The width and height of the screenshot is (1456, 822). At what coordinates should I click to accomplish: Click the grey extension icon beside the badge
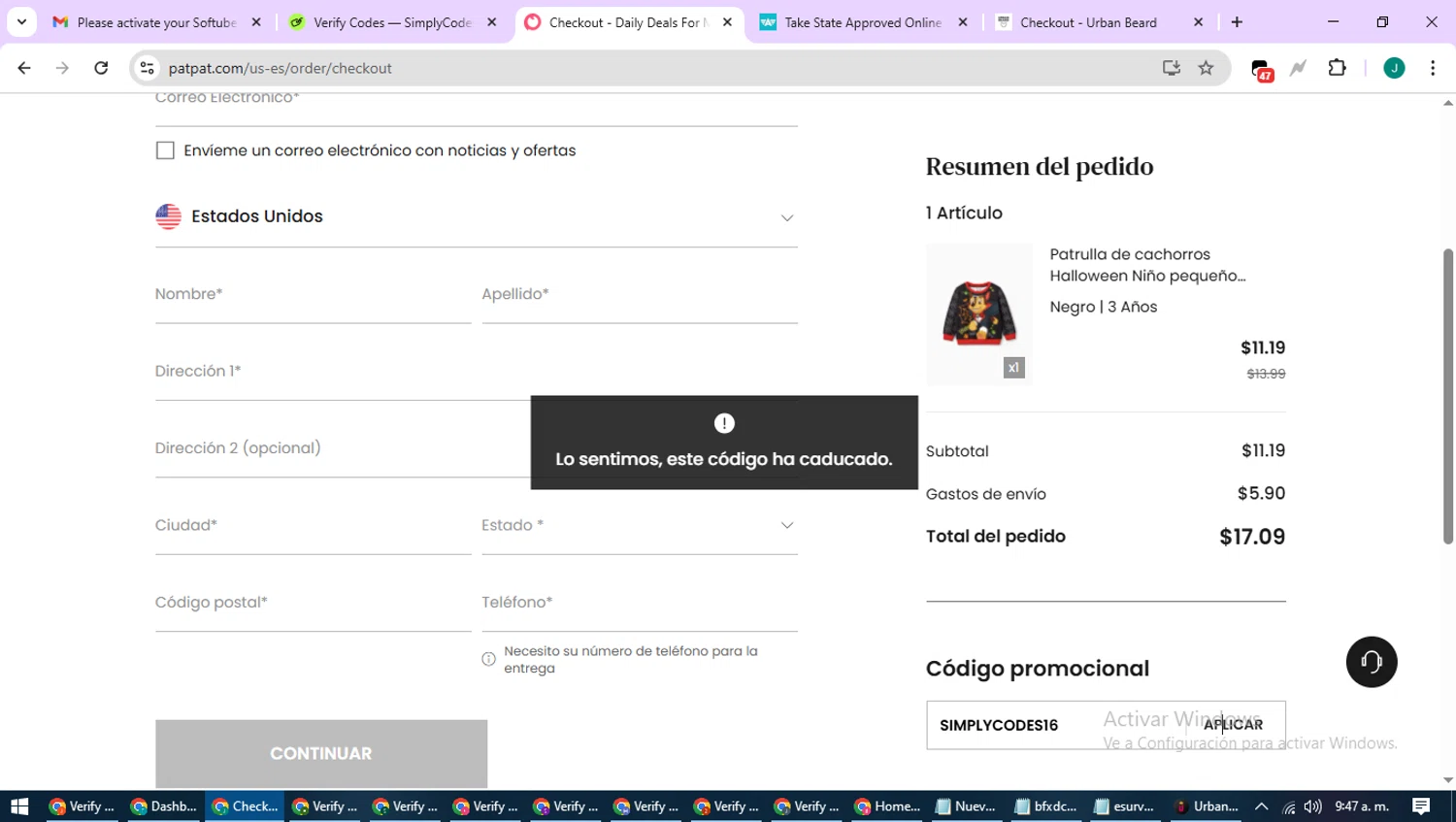(x=1298, y=68)
